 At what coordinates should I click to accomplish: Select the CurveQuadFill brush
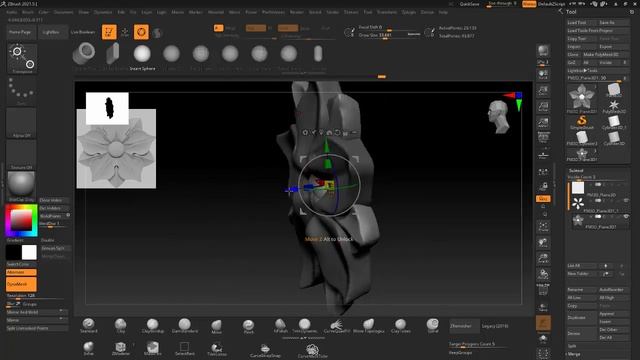click(x=336, y=326)
